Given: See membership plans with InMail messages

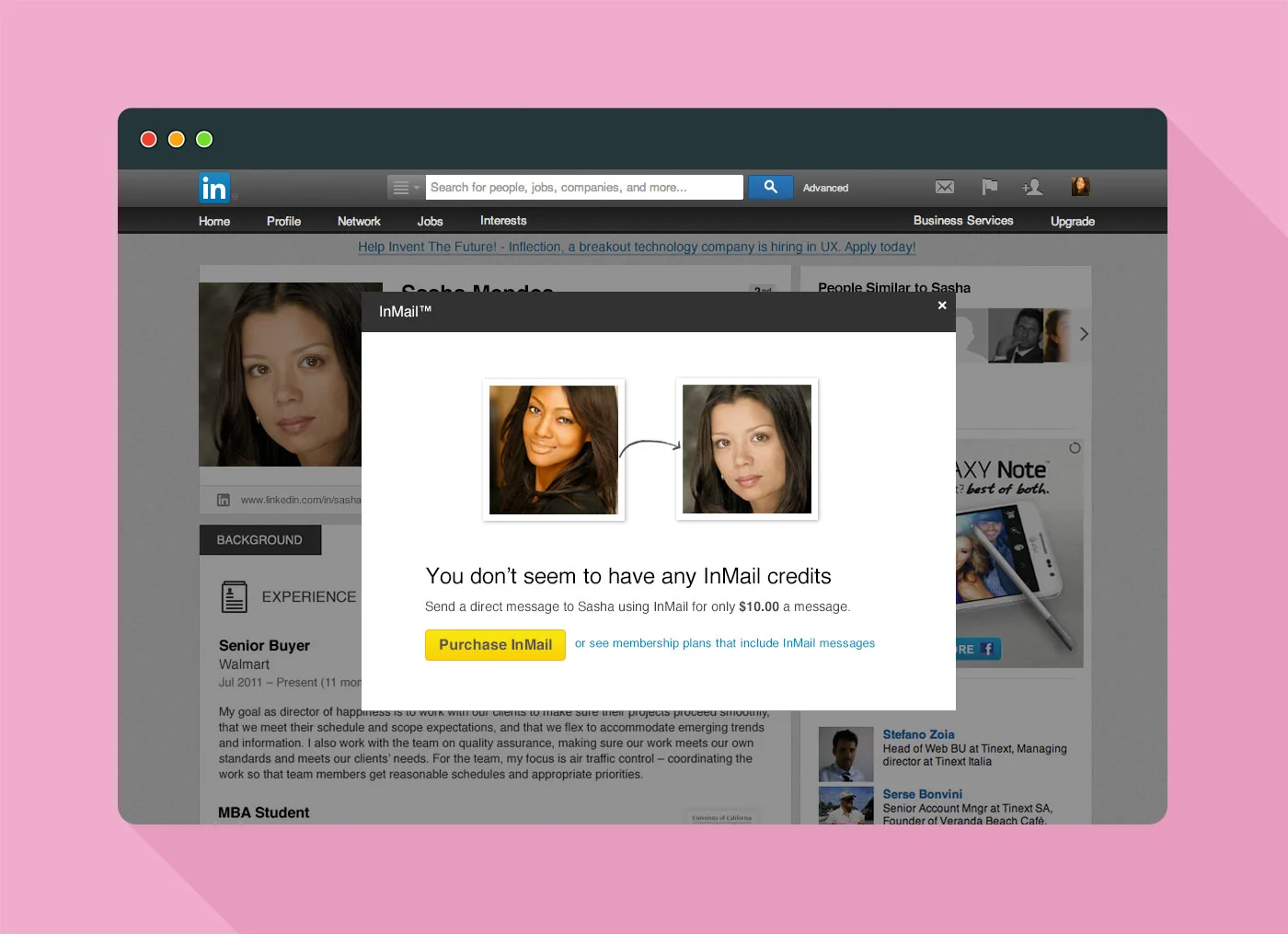Looking at the screenshot, I should pyautogui.click(x=725, y=643).
